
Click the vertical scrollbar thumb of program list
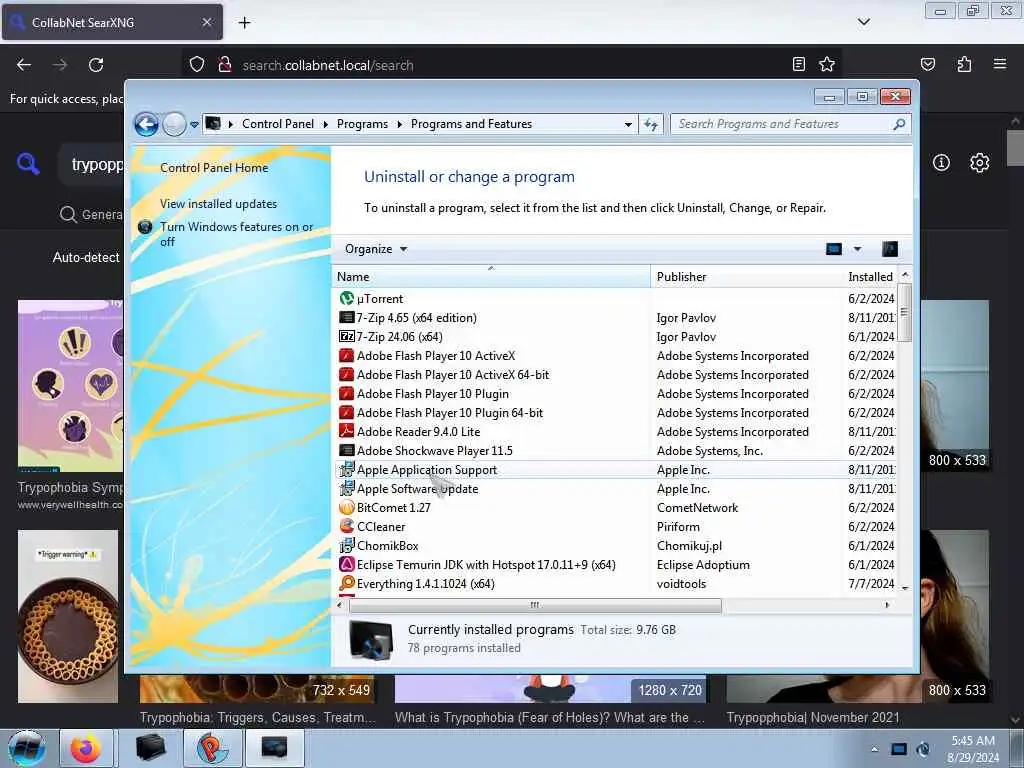tap(904, 312)
